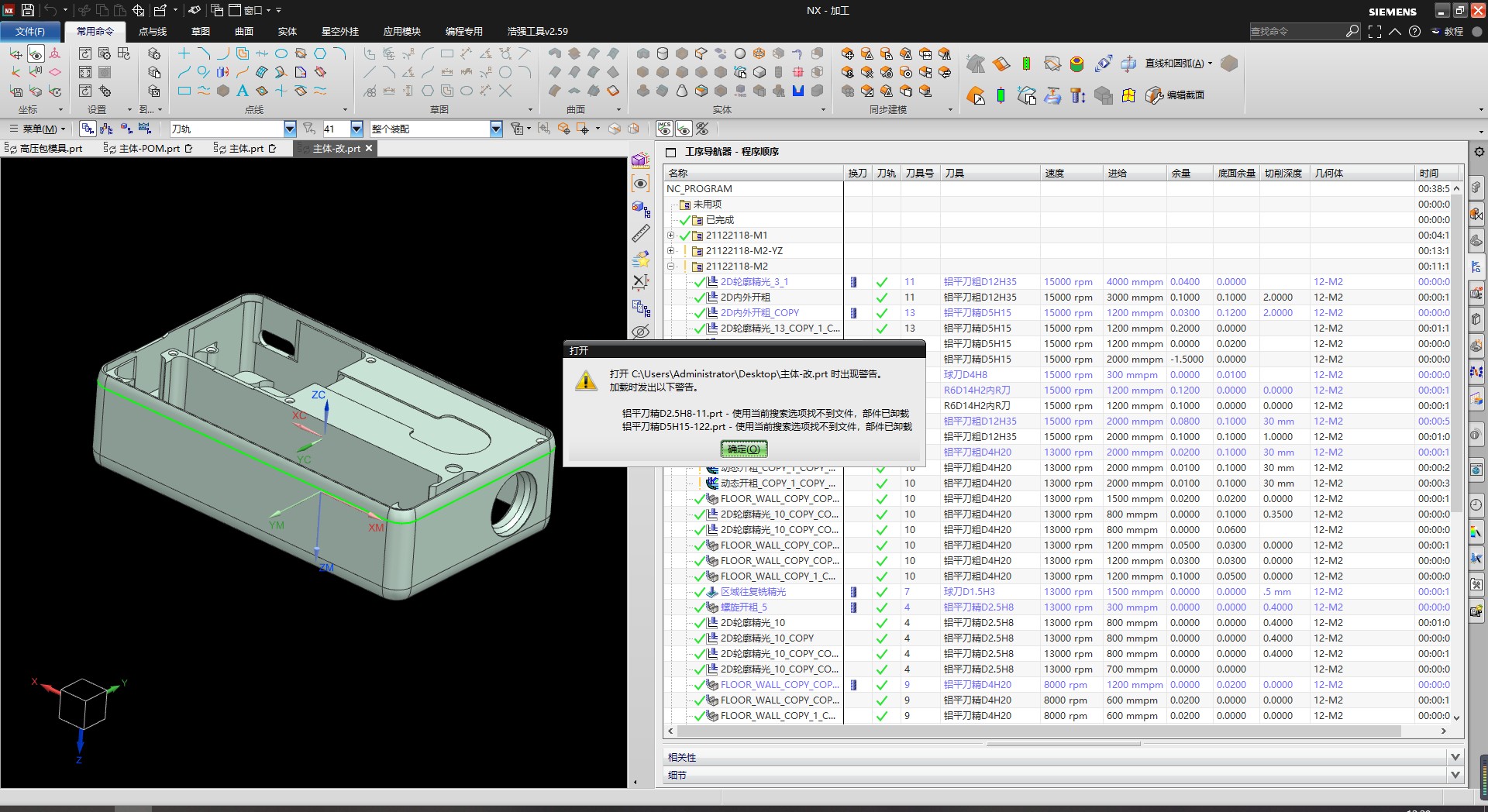Expand the 21122118-M1 program group
Screen dimensions: 1488x812
(x=670, y=235)
